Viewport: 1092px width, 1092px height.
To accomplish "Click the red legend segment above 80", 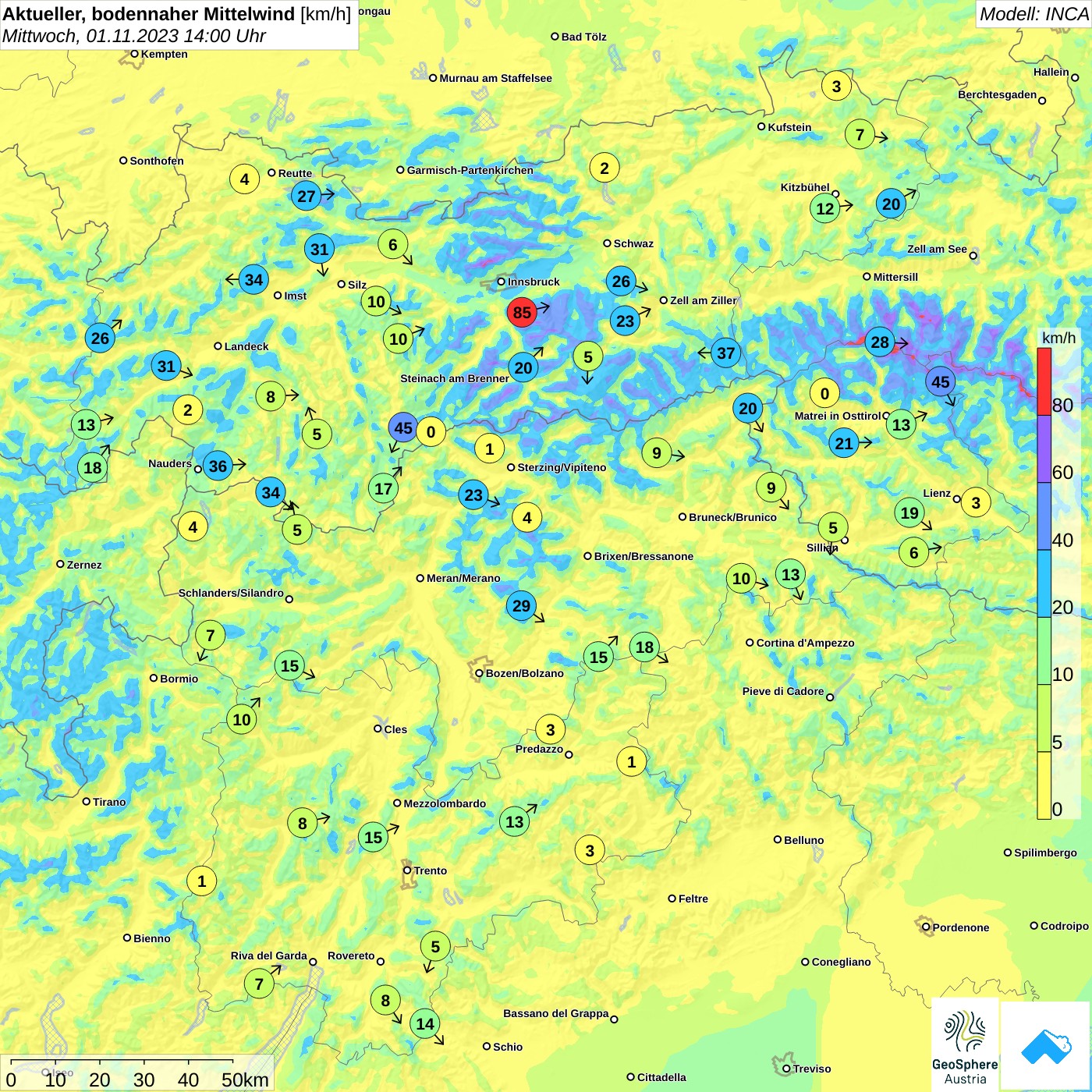I will [x=1044, y=381].
